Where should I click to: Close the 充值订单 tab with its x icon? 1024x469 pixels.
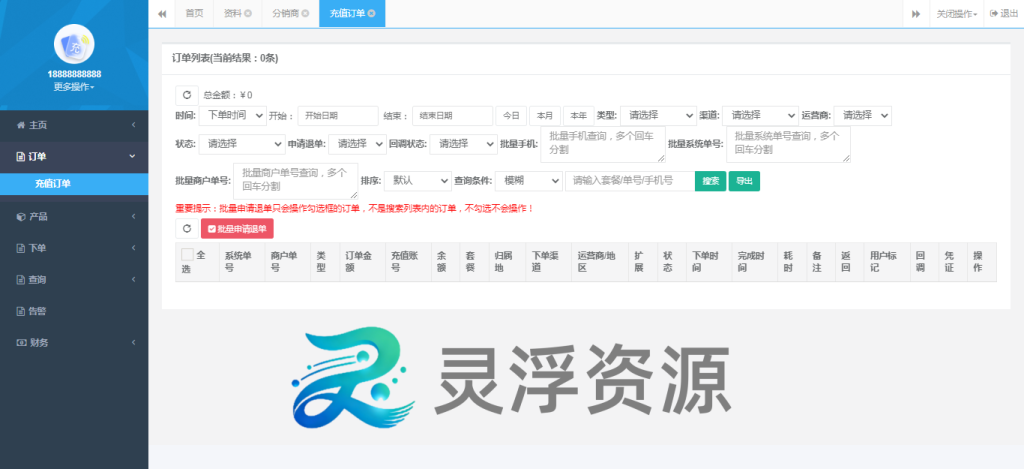click(372, 14)
